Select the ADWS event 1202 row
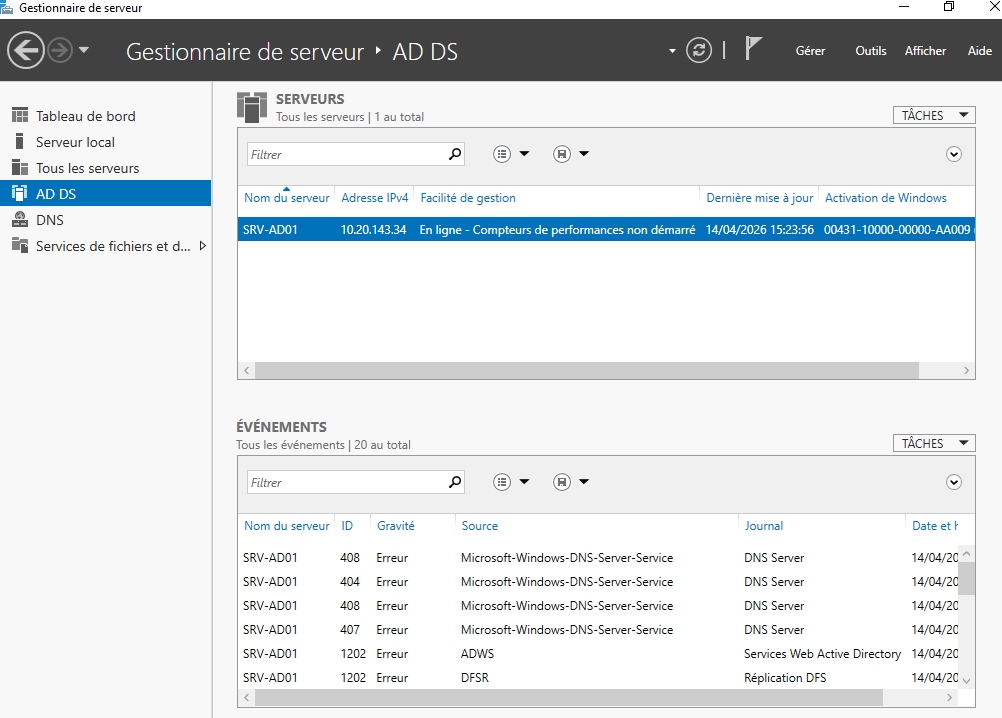 coord(599,653)
